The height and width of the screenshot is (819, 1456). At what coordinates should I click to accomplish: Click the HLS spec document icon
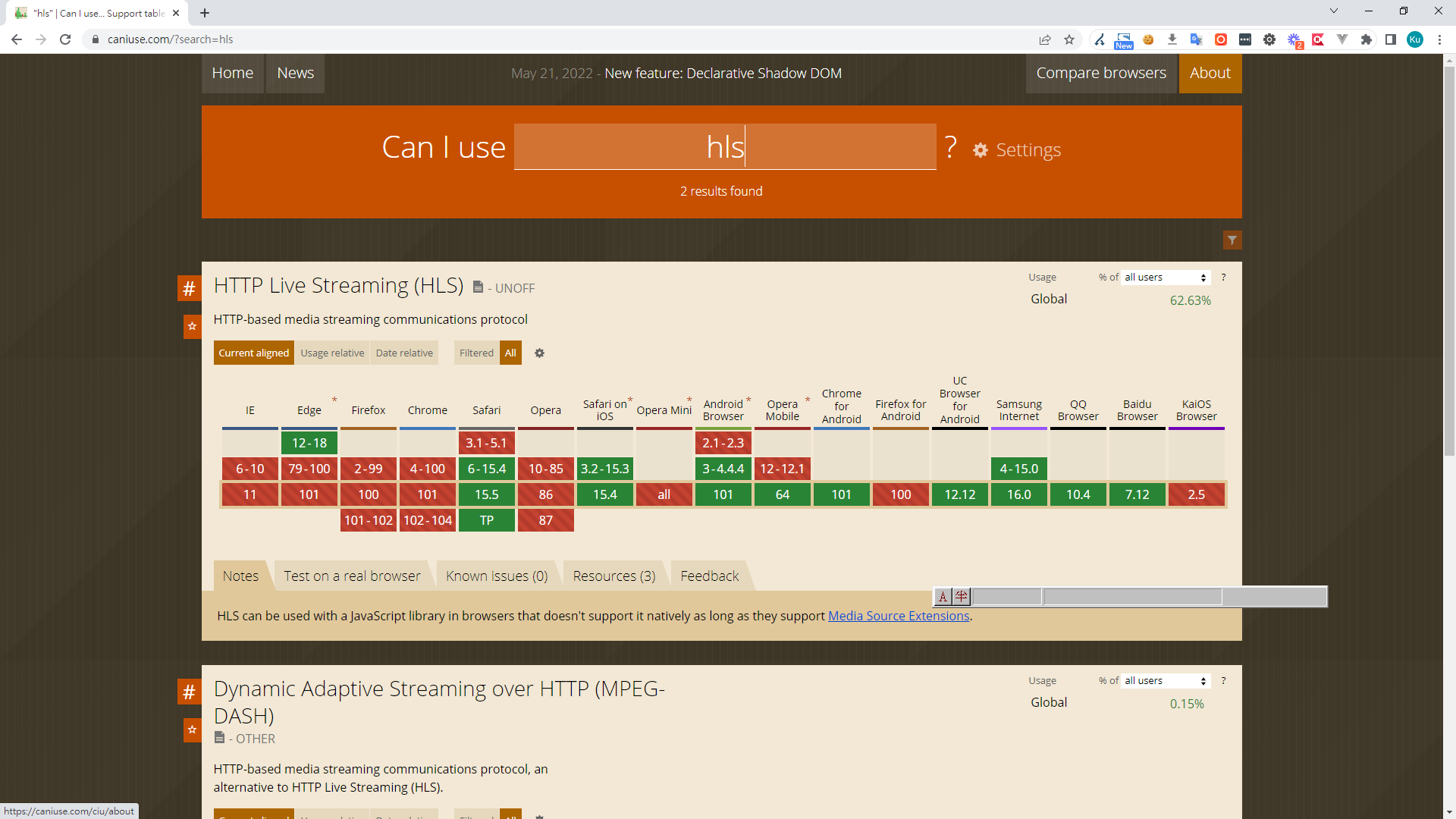[x=478, y=287]
